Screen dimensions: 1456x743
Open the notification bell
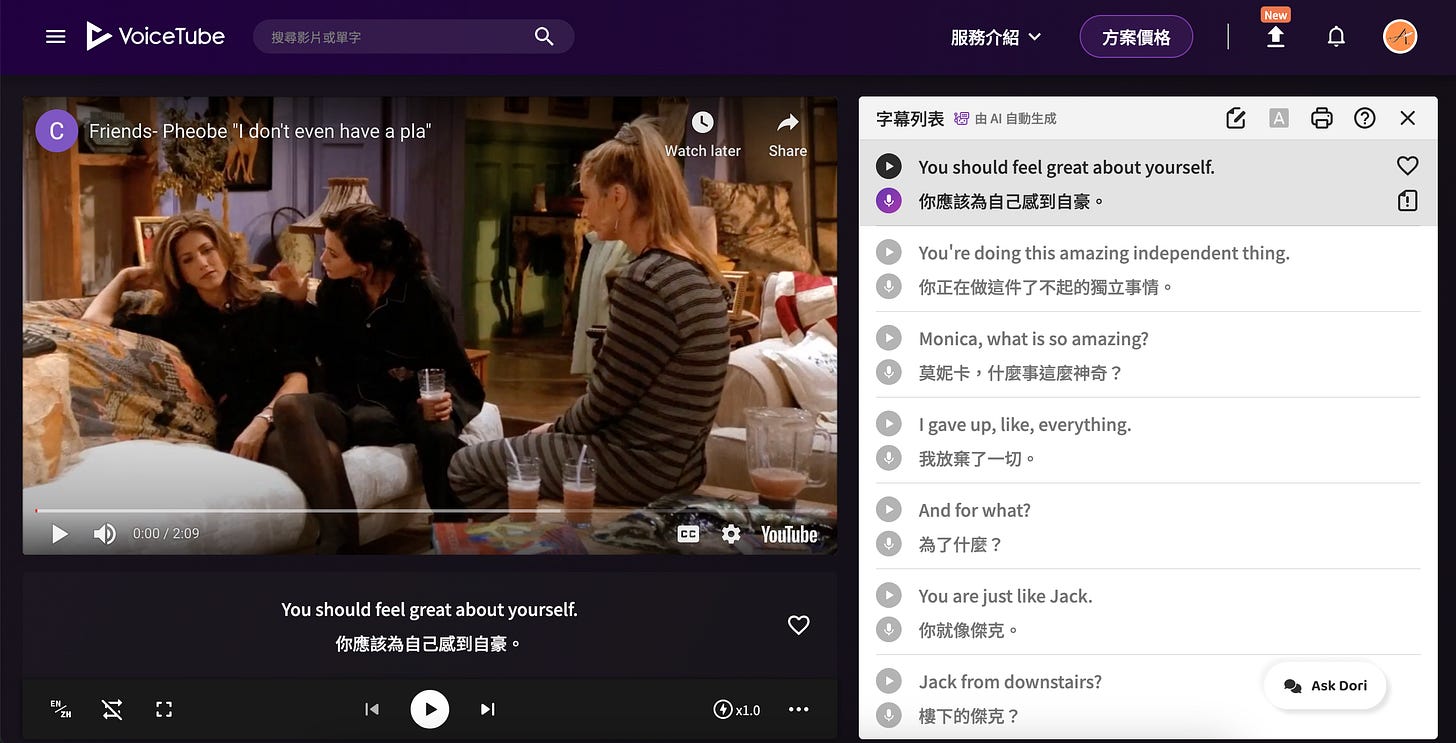coord(1336,37)
